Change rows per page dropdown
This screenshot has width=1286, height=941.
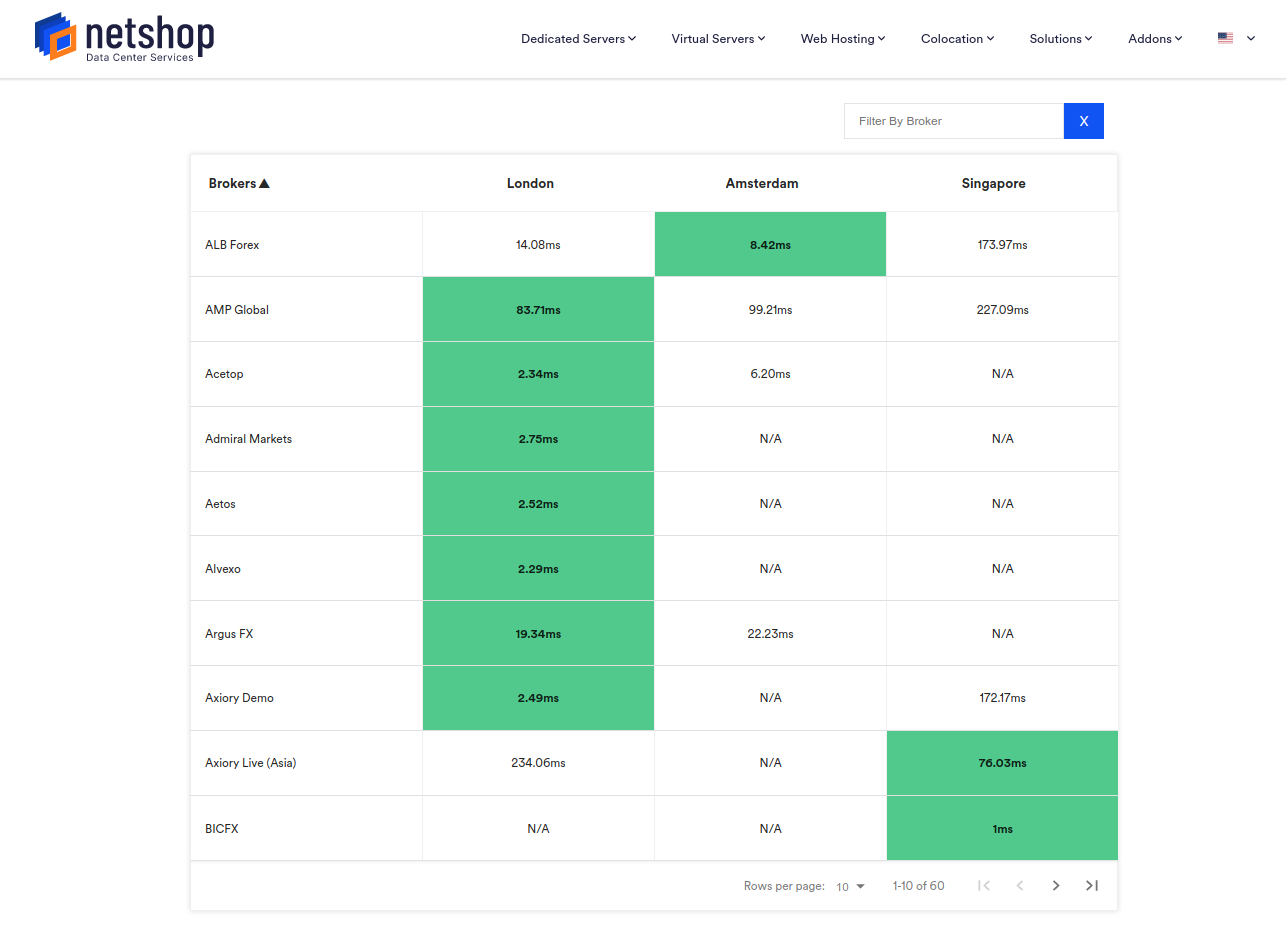pyautogui.click(x=851, y=887)
